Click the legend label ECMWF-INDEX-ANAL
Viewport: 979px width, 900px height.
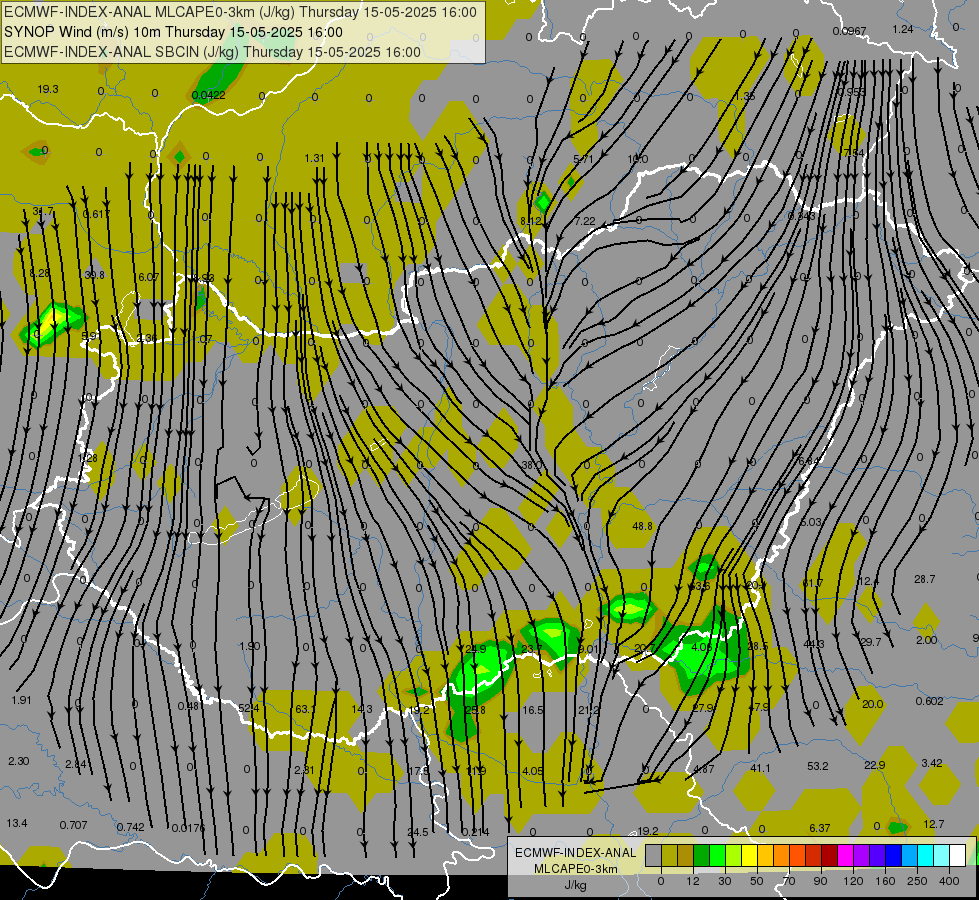click(x=575, y=853)
